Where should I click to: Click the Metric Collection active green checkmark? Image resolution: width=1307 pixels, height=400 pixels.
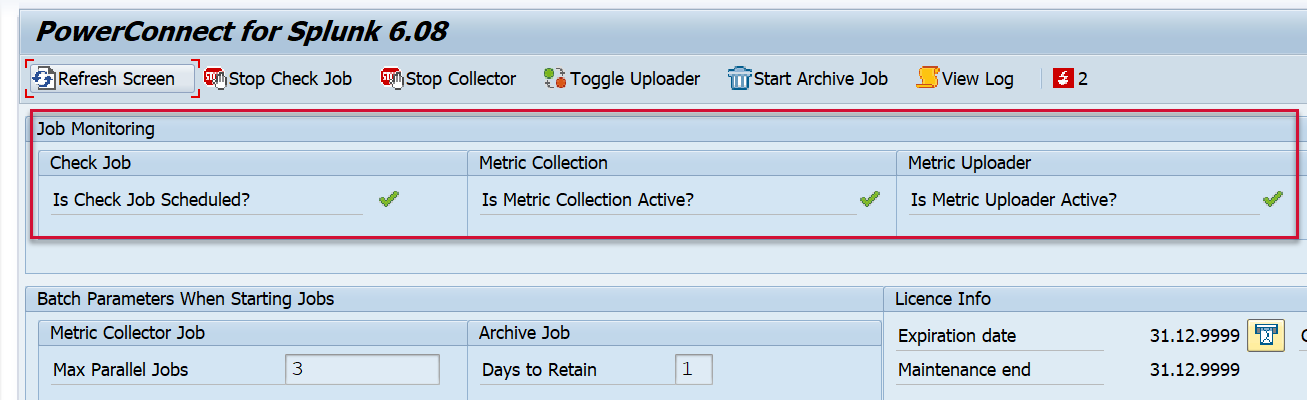pos(870,200)
